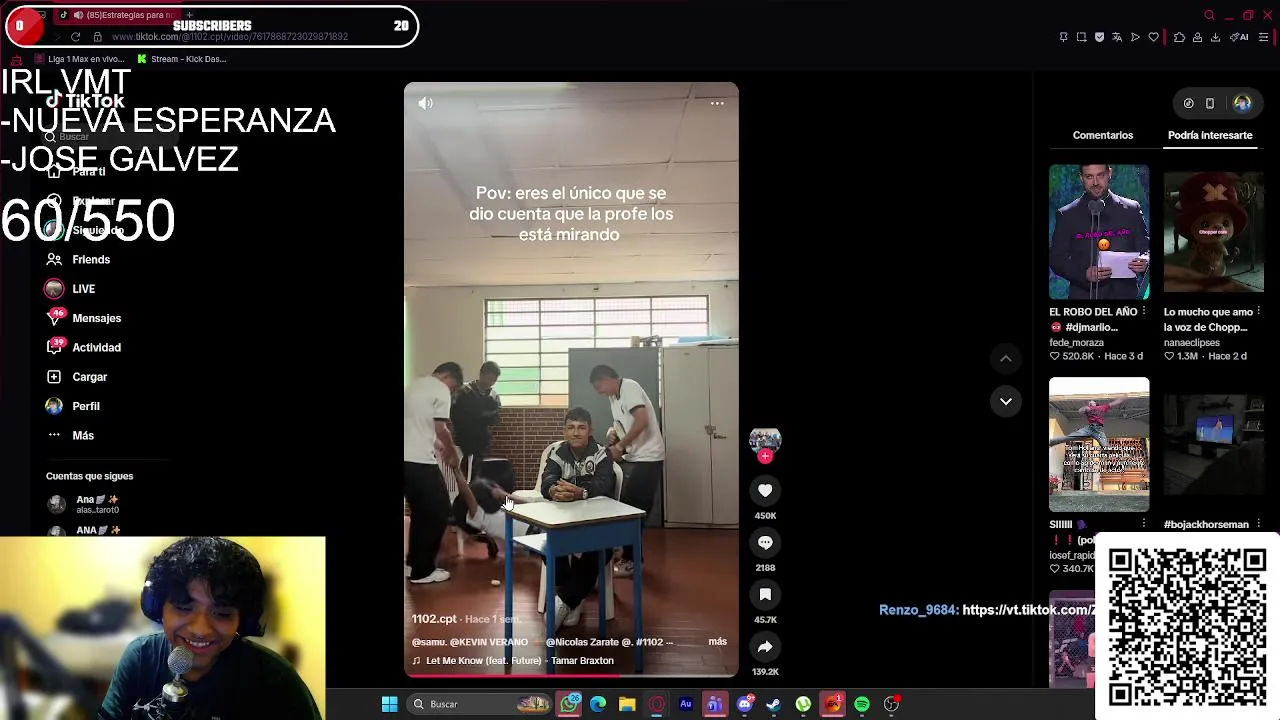
Task: Open a new browser tab with plus
Action: (x=188, y=15)
